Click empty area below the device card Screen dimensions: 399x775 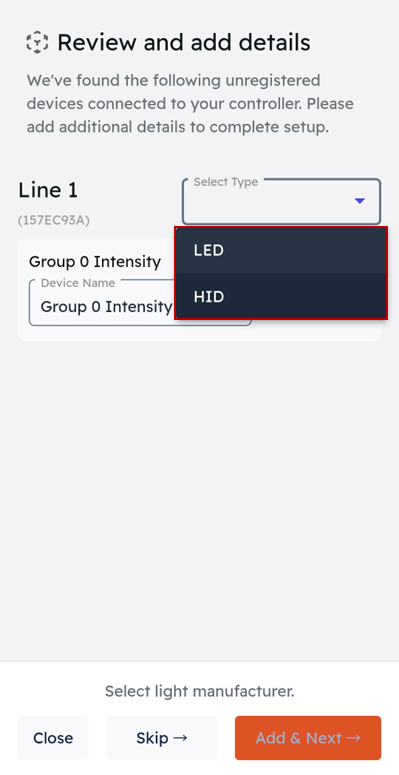199,494
